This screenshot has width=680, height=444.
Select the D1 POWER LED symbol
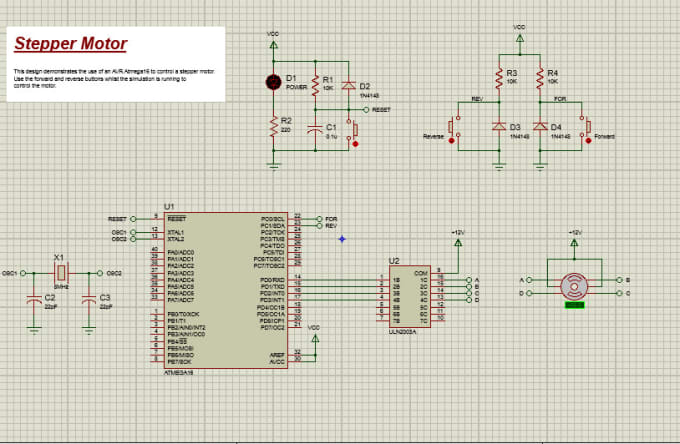273,82
